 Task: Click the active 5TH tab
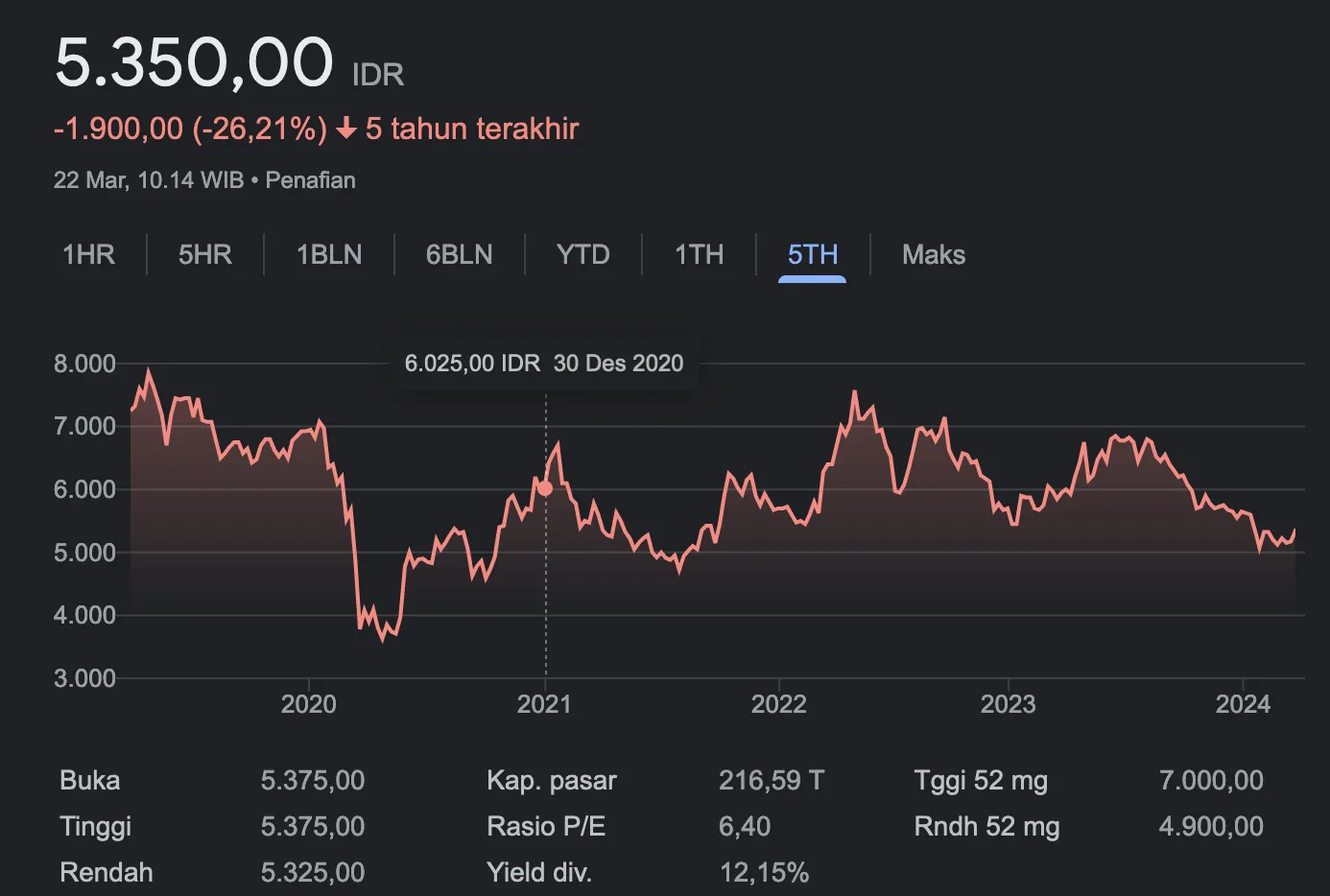click(x=812, y=254)
